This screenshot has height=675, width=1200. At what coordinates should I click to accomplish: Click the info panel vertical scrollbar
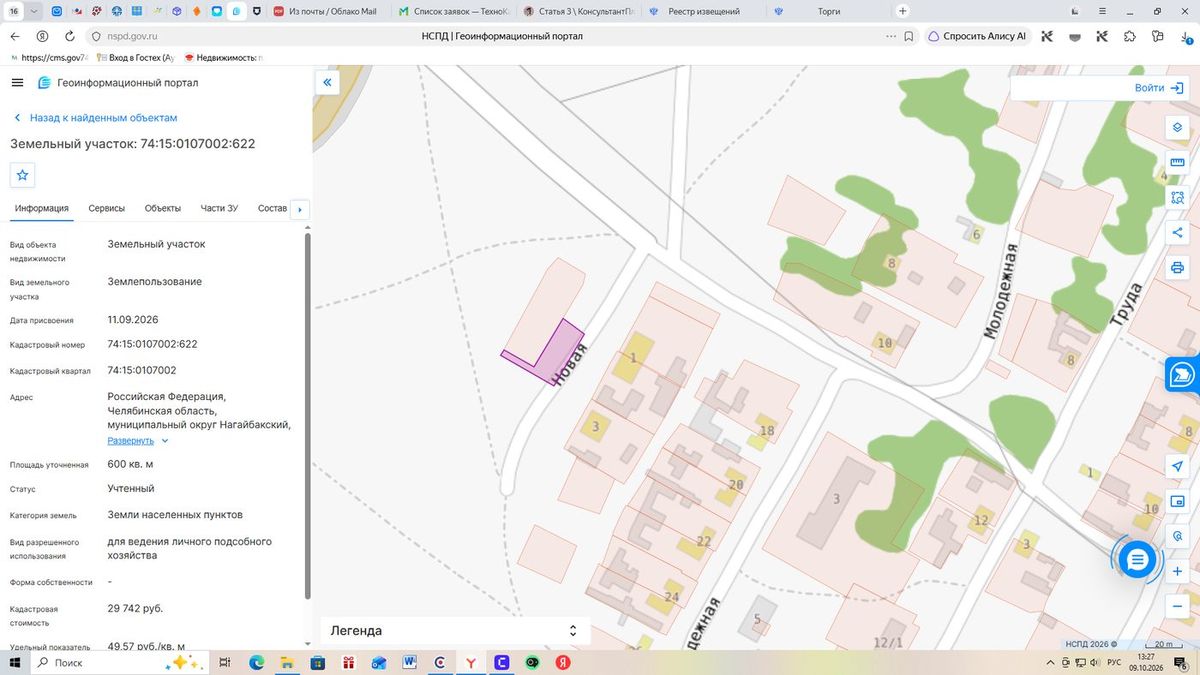[x=307, y=415]
